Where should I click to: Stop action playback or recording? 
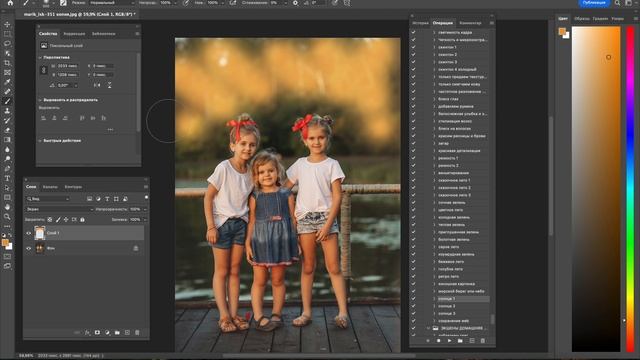(438, 340)
